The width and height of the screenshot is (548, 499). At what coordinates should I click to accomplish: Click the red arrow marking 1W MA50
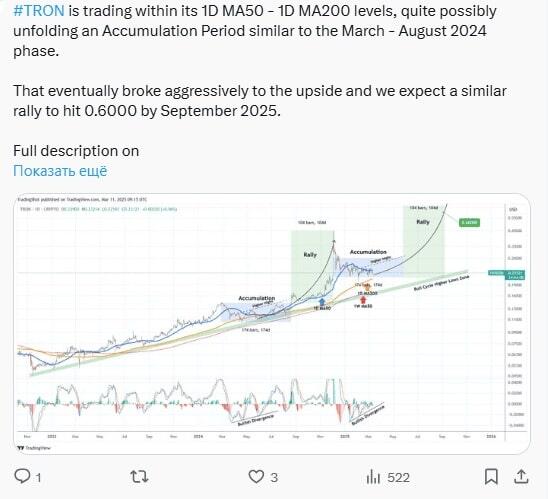click(363, 299)
